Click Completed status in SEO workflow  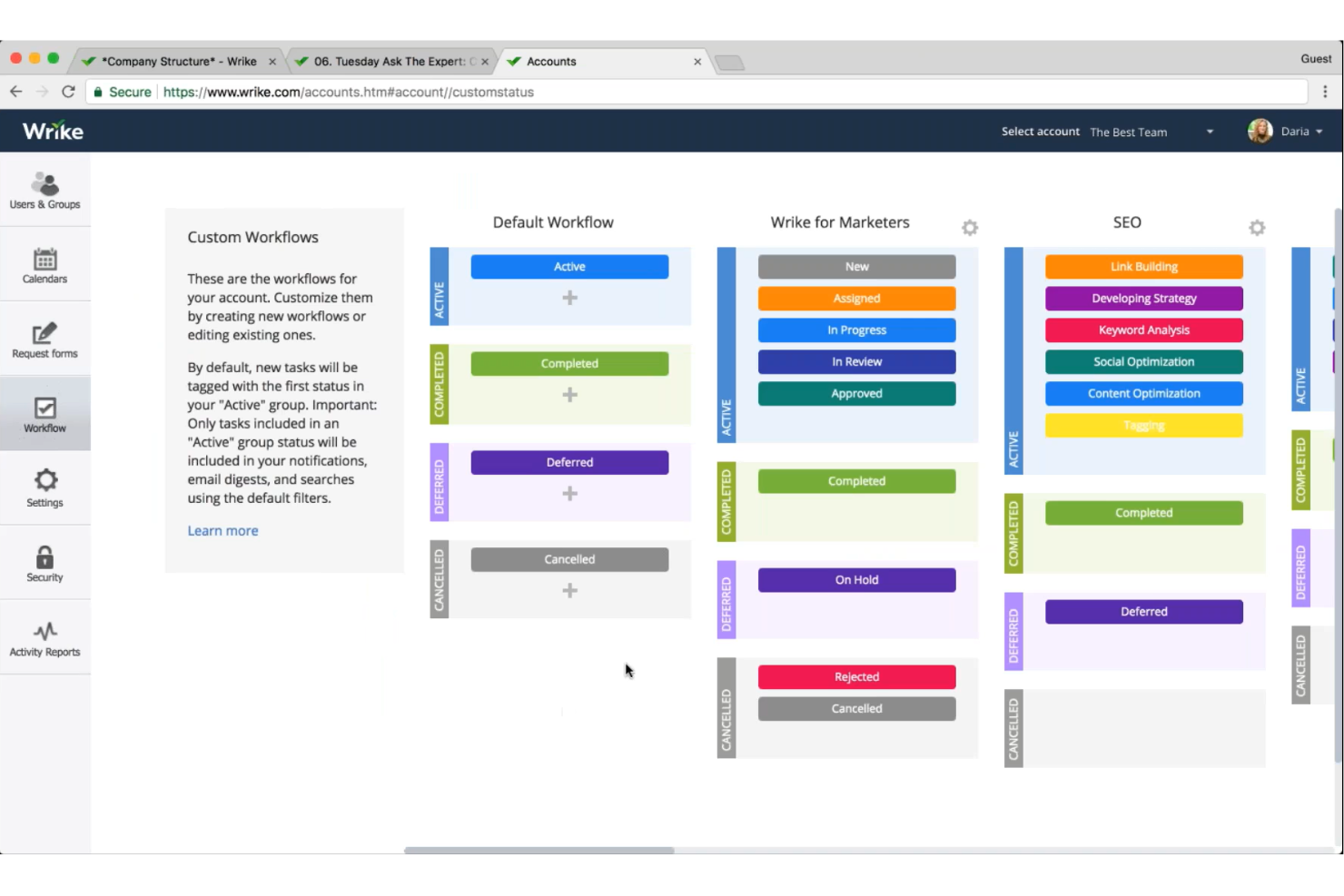(1144, 513)
